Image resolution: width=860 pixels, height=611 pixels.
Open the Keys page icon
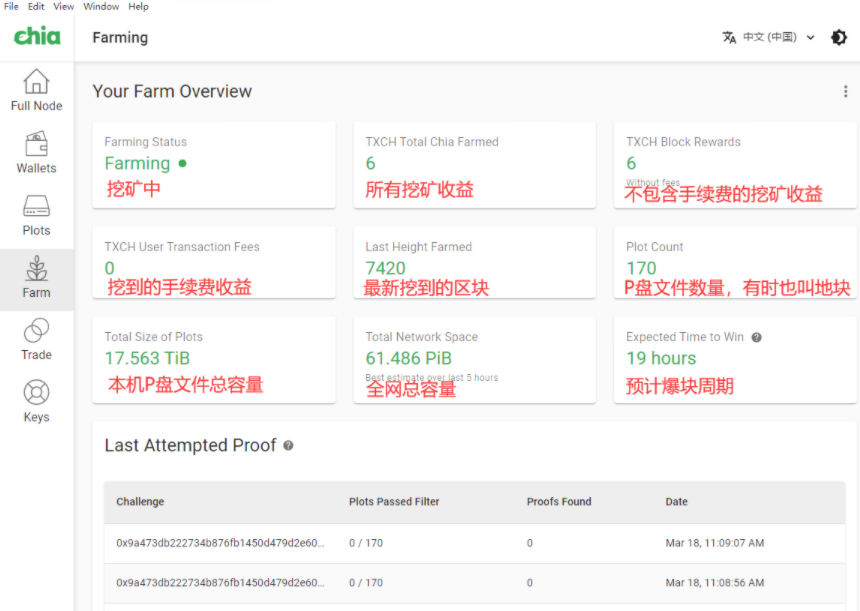pyautogui.click(x=36, y=393)
